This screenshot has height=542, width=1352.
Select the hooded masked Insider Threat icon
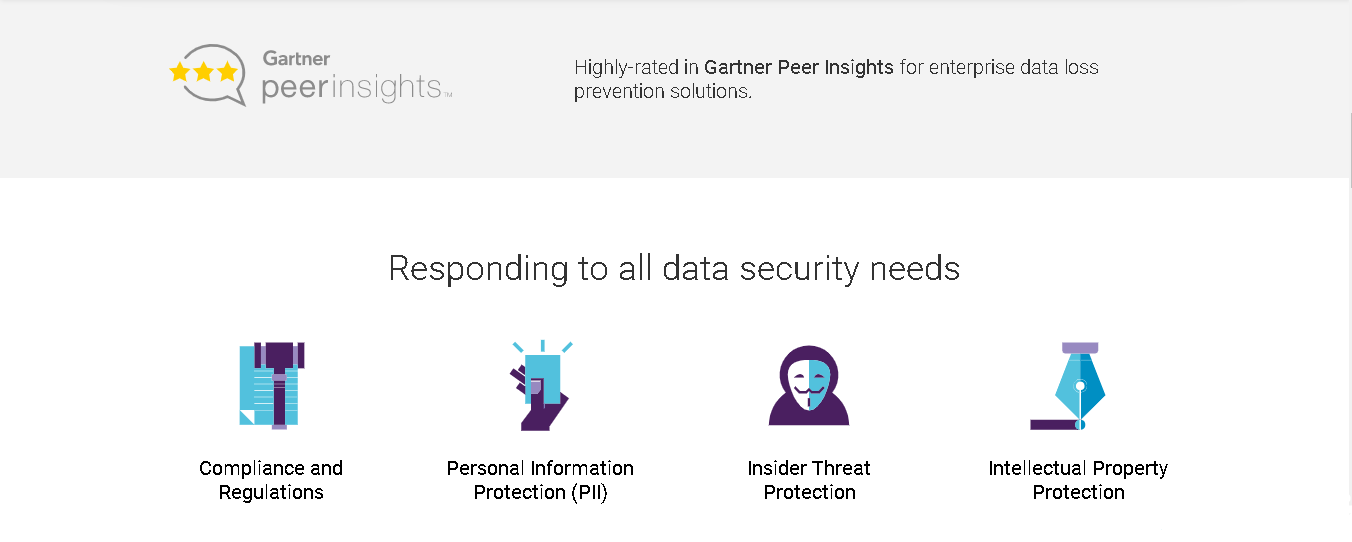808,386
